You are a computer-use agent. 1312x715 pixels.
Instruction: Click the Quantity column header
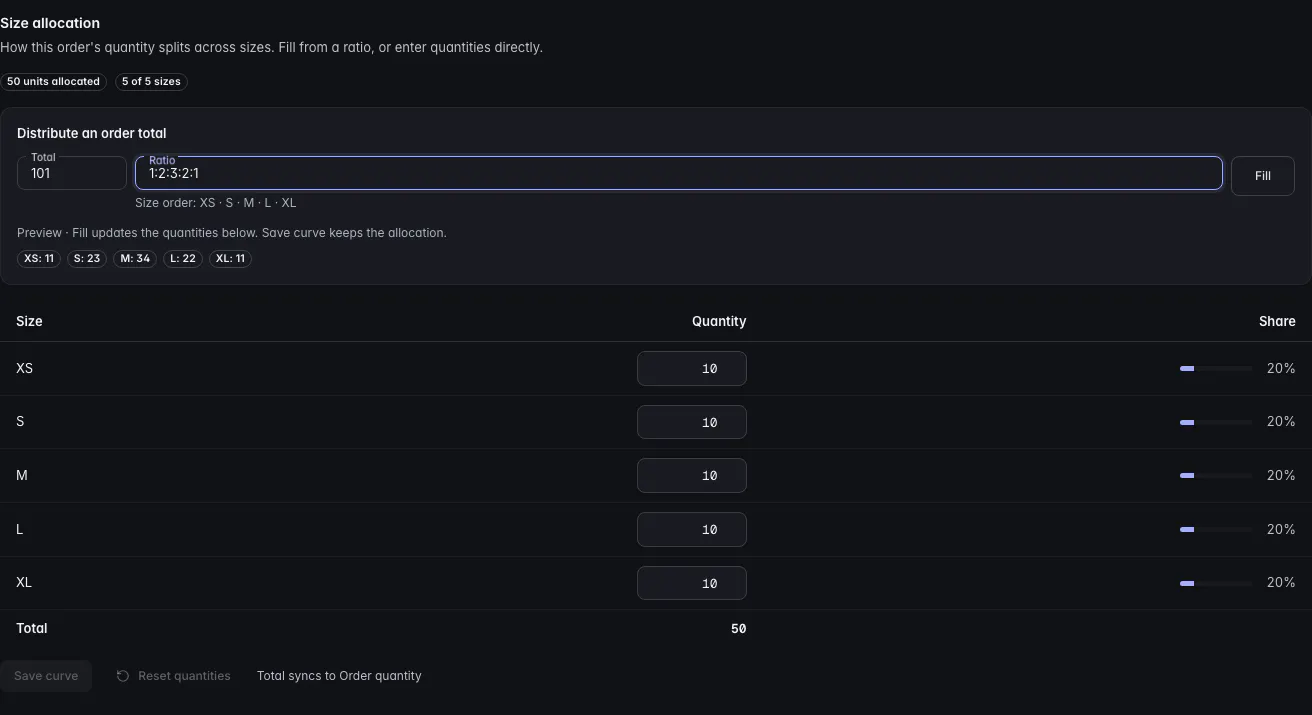point(719,321)
